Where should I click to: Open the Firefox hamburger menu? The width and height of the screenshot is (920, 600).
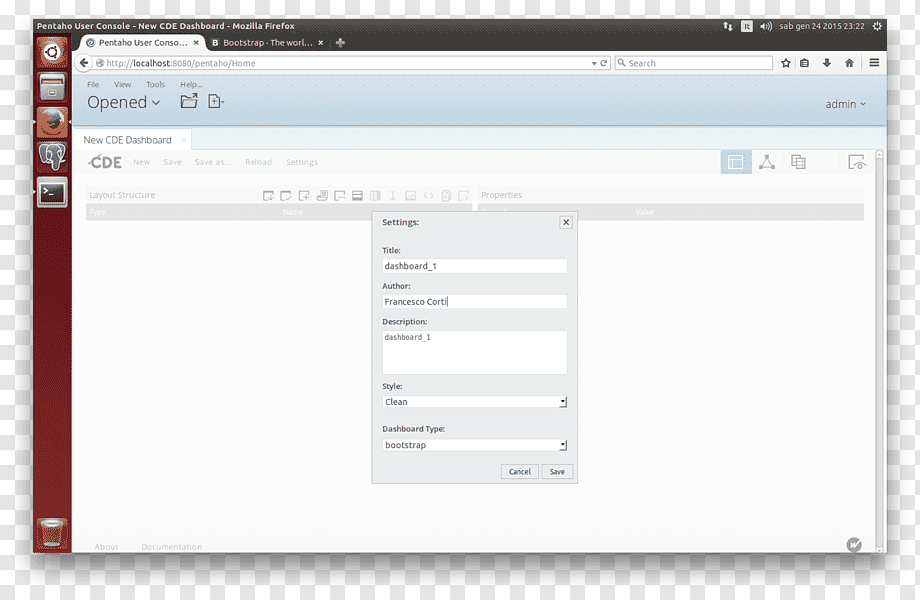point(874,63)
